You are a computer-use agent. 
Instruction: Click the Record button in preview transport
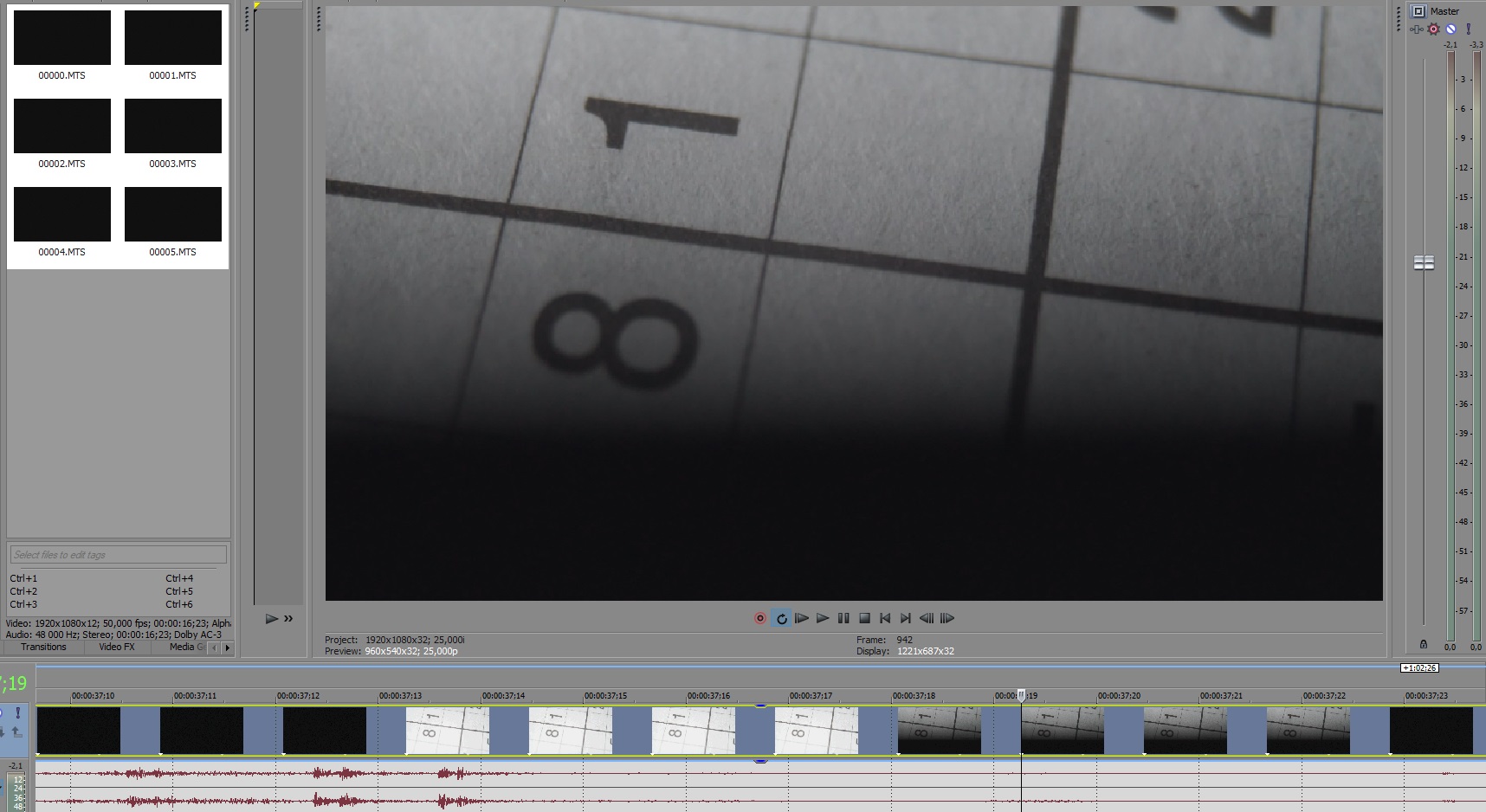759,618
